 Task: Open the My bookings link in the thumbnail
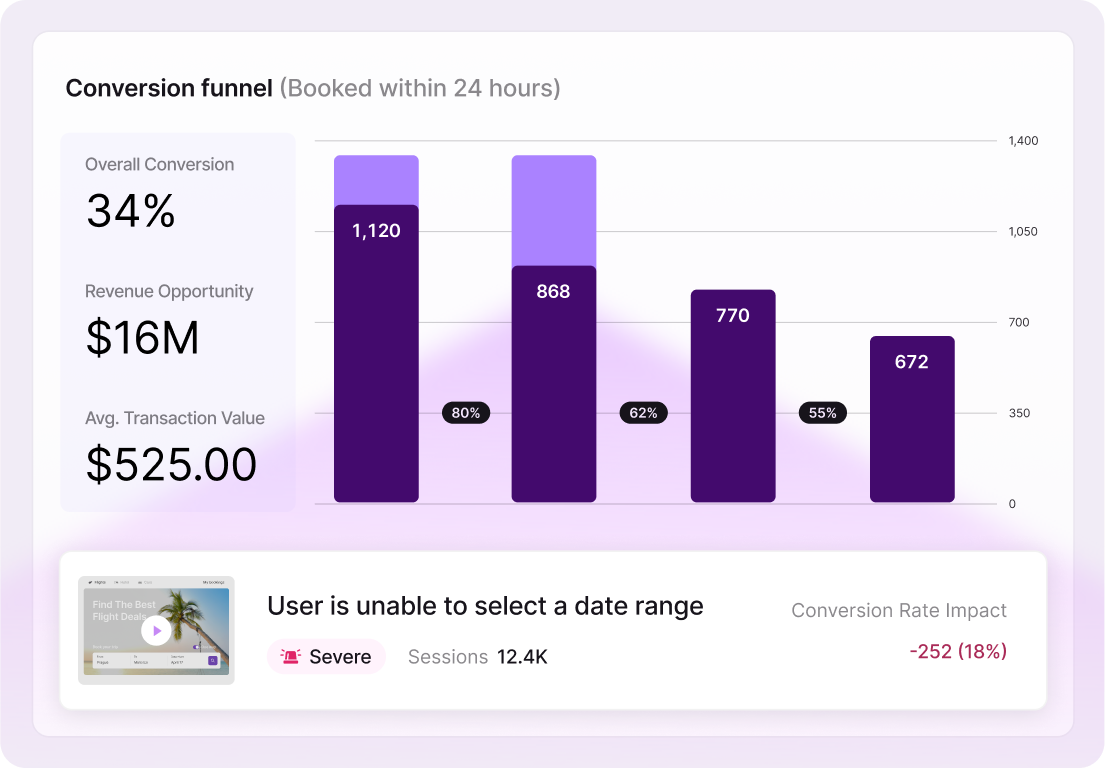pyautogui.click(x=214, y=581)
